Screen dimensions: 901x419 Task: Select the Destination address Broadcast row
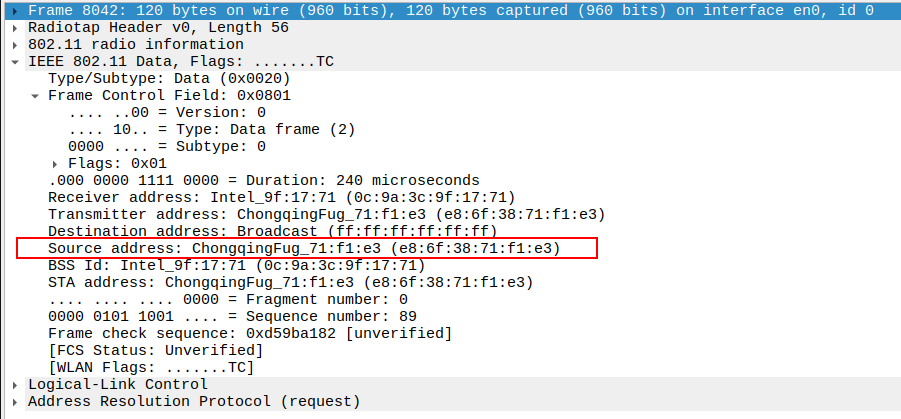(272, 231)
